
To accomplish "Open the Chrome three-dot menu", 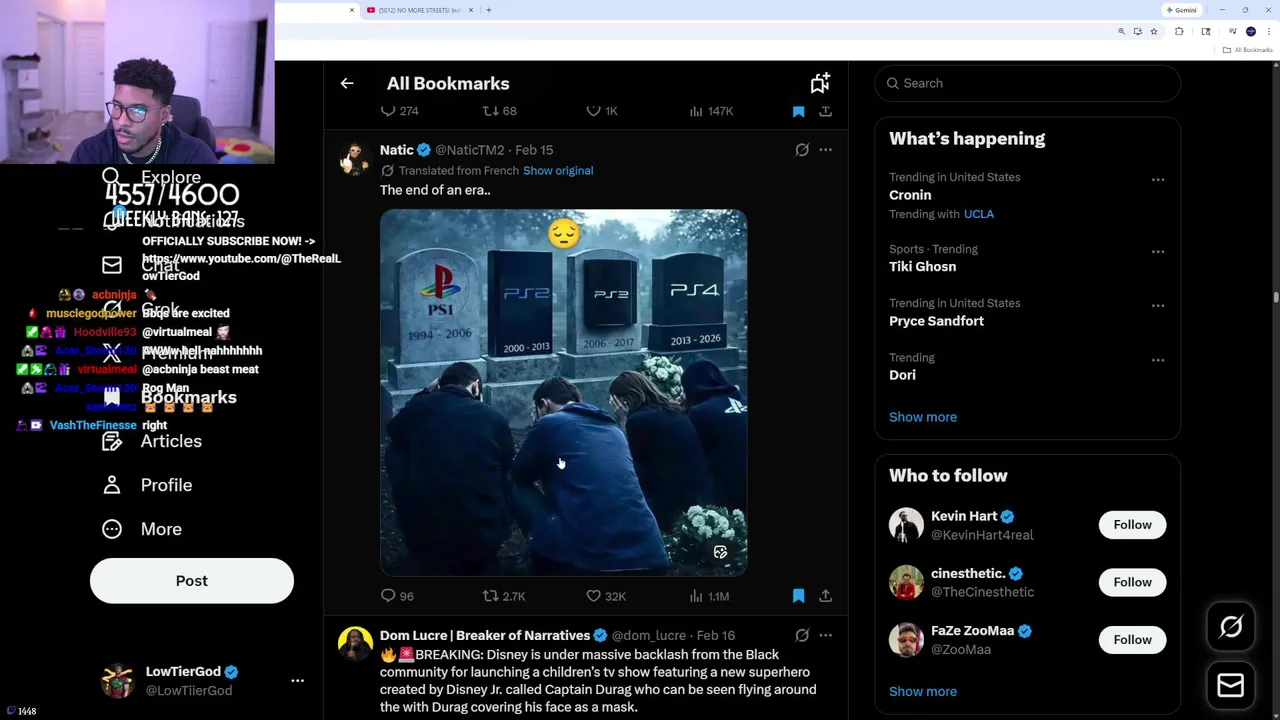I will 1269,32.
